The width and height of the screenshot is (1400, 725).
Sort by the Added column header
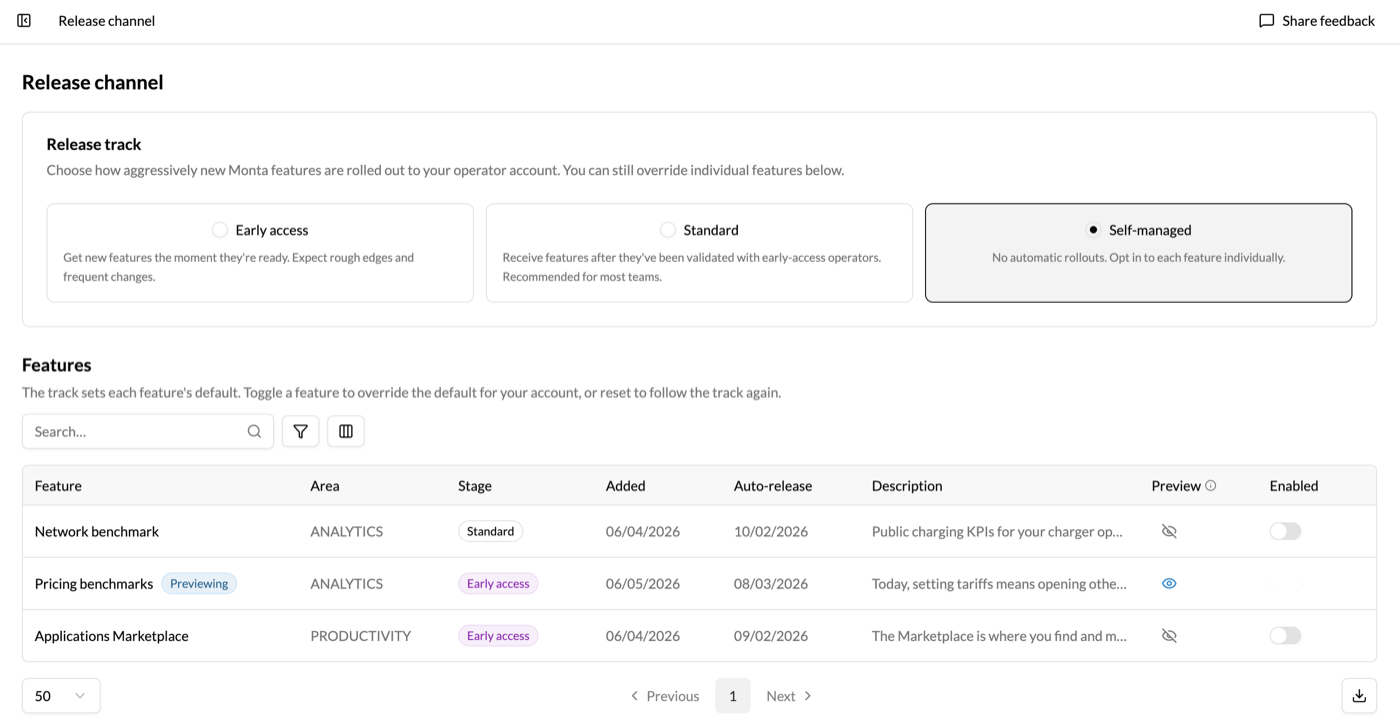(x=625, y=486)
